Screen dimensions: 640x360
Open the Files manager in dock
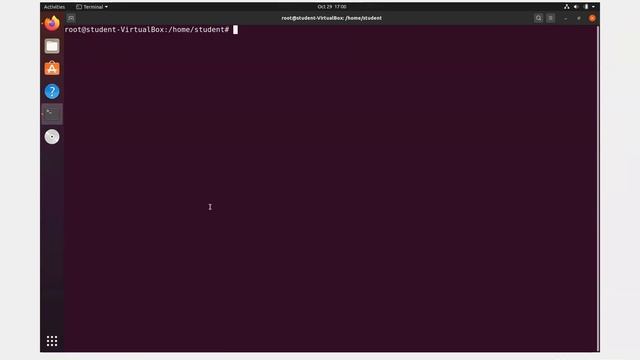pos(52,46)
